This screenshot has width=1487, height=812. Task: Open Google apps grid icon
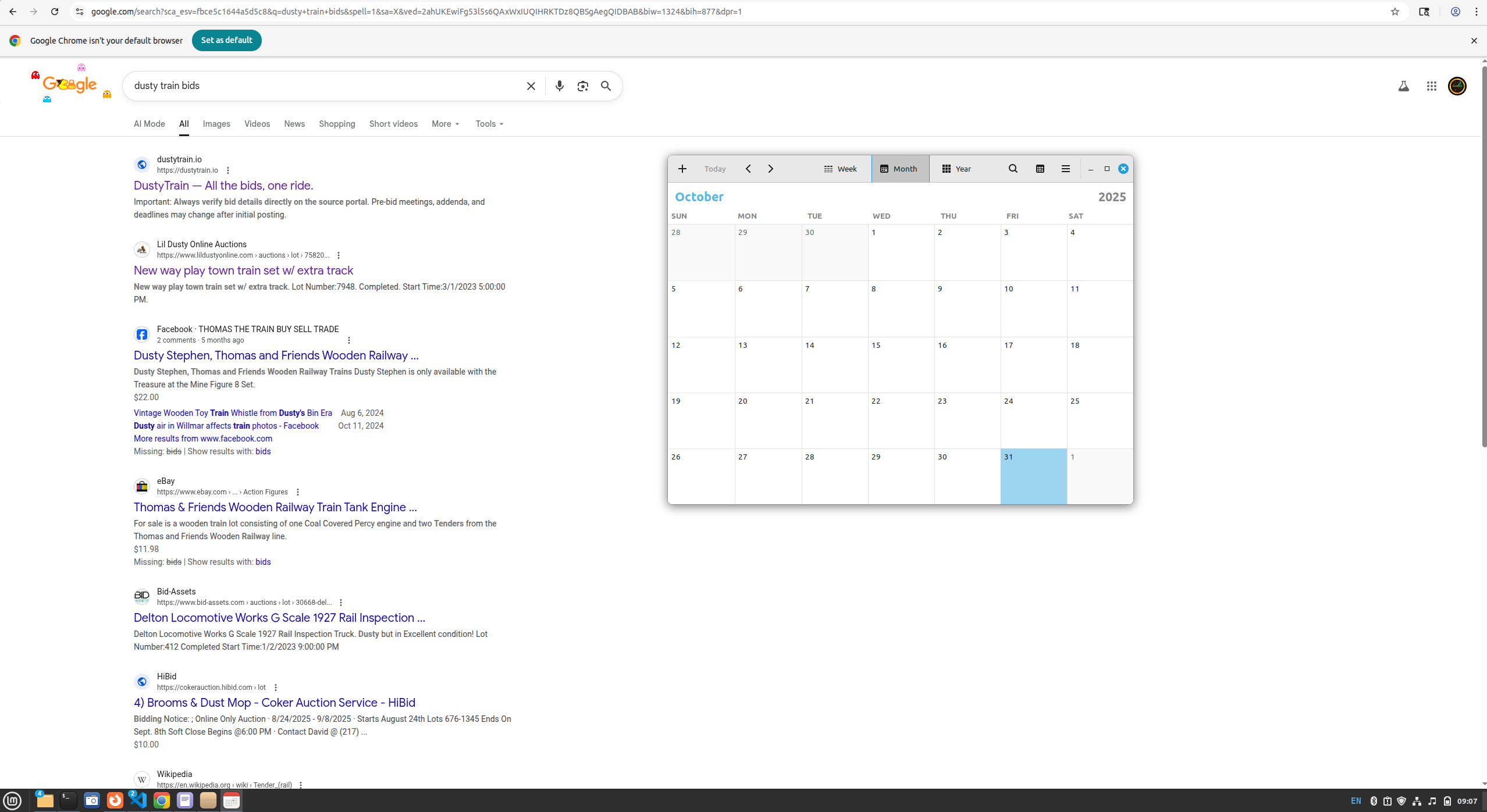pos(1432,86)
